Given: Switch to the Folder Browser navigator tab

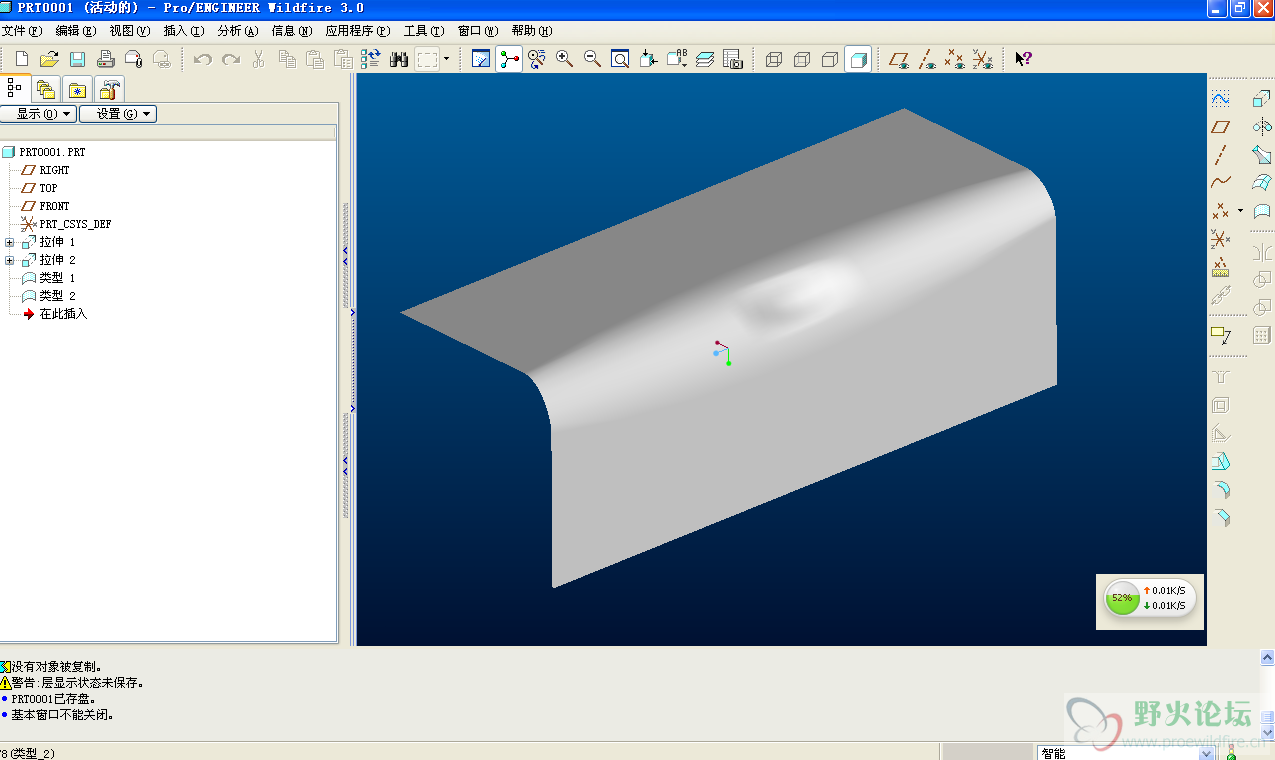Looking at the screenshot, I should point(46,89).
